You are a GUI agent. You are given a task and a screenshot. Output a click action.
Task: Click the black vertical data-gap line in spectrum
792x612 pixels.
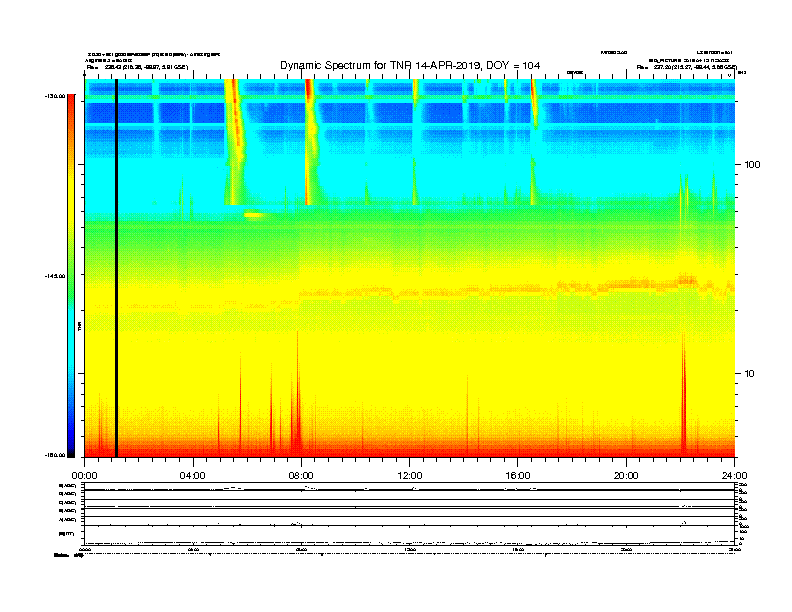coord(116,268)
